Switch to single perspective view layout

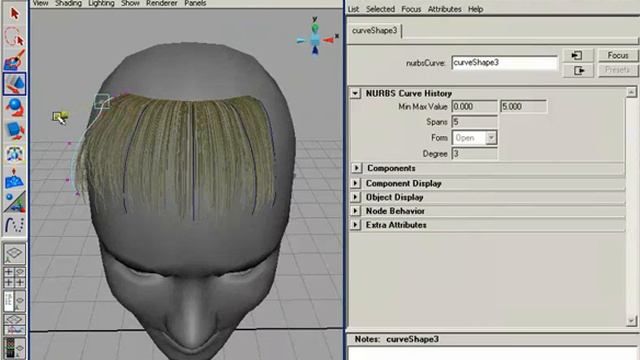(x=14, y=253)
